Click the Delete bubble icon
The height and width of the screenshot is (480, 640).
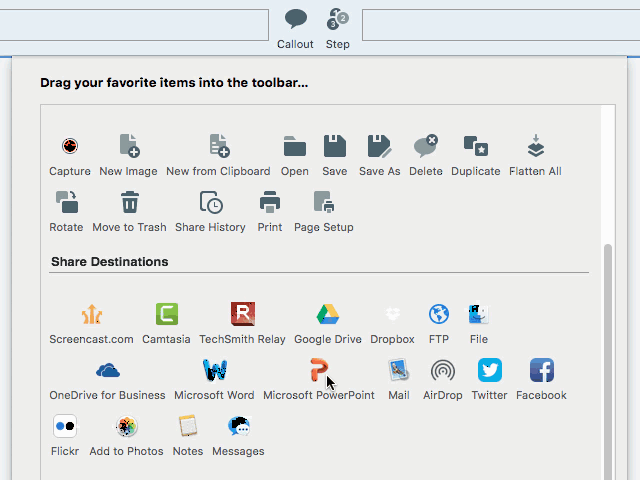(426, 146)
